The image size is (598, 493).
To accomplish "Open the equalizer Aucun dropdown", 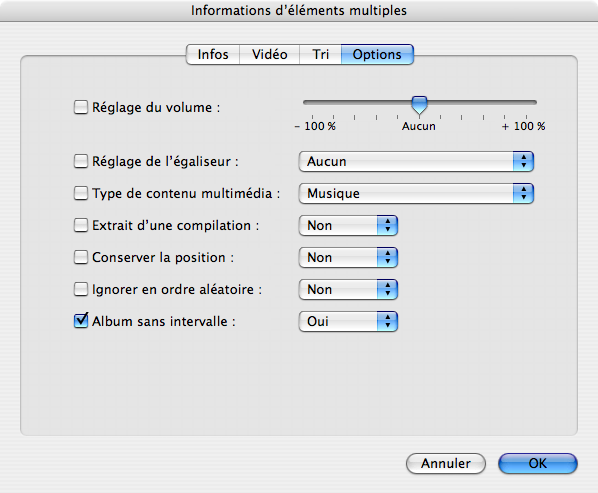I will point(416,162).
